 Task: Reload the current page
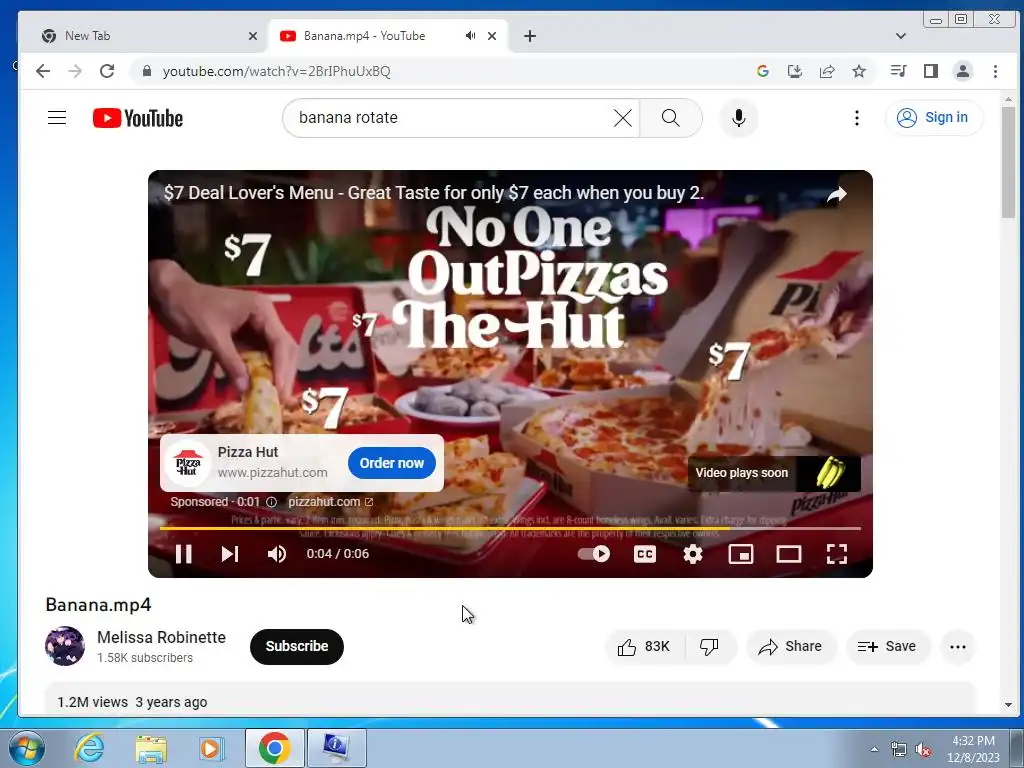point(107,71)
